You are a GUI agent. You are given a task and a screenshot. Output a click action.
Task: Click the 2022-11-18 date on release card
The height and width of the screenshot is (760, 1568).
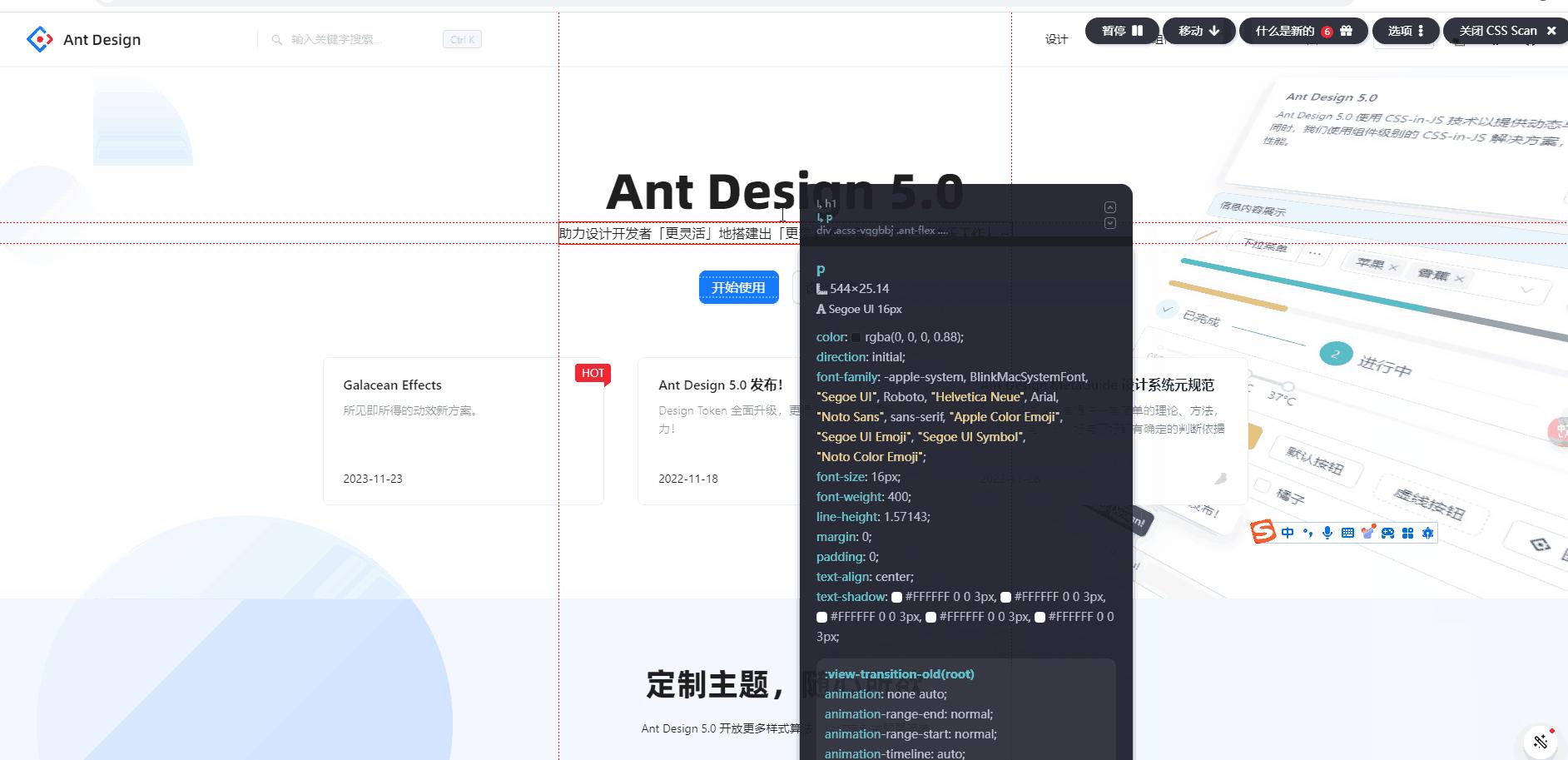point(688,479)
